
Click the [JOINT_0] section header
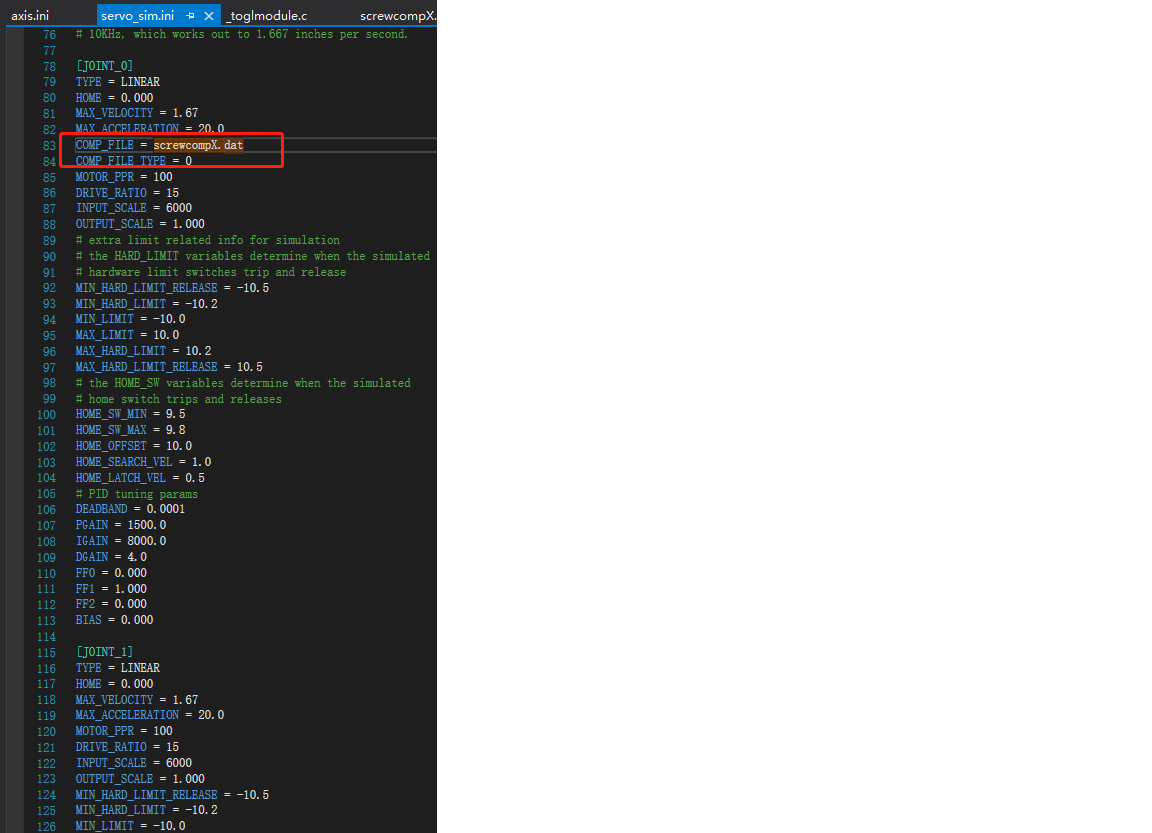point(104,66)
